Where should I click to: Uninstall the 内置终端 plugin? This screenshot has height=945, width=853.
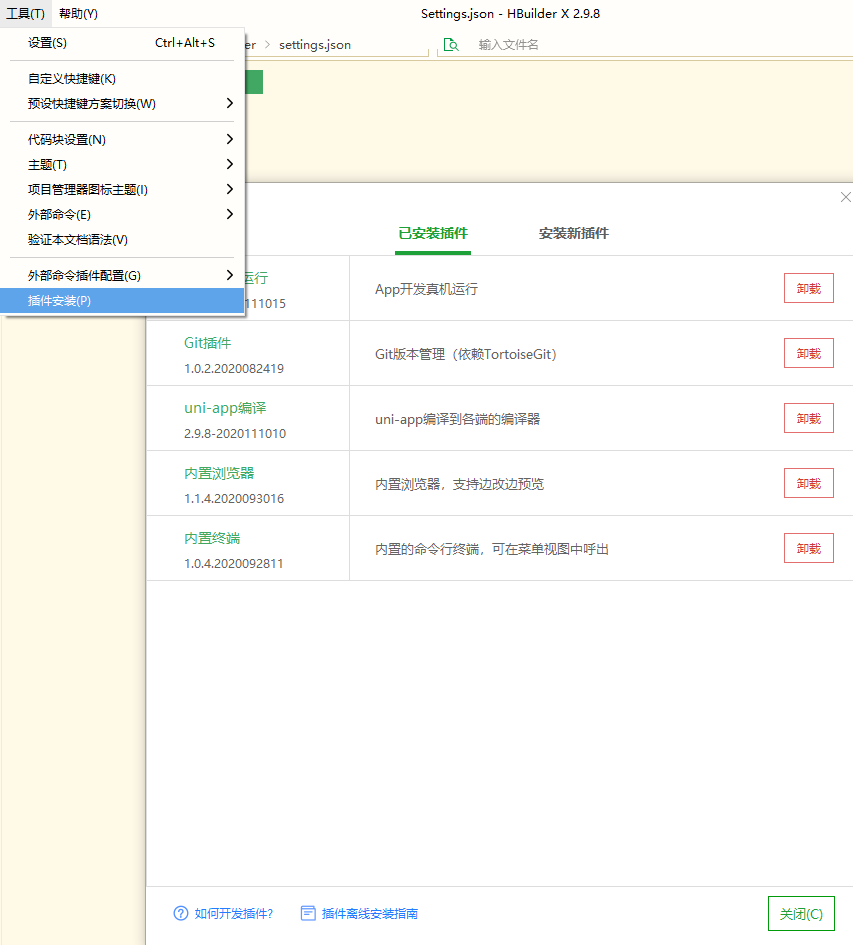pos(808,548)
